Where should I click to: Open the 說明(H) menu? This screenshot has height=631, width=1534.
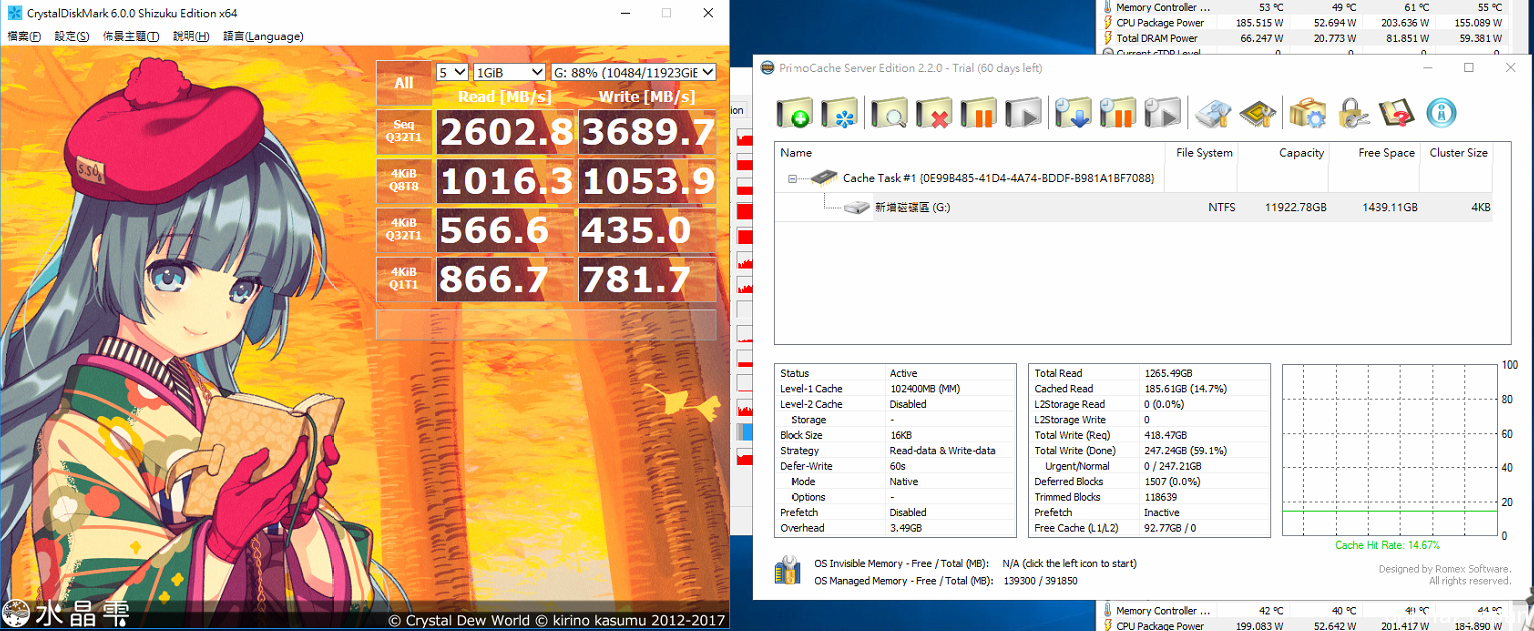(191, 36)
